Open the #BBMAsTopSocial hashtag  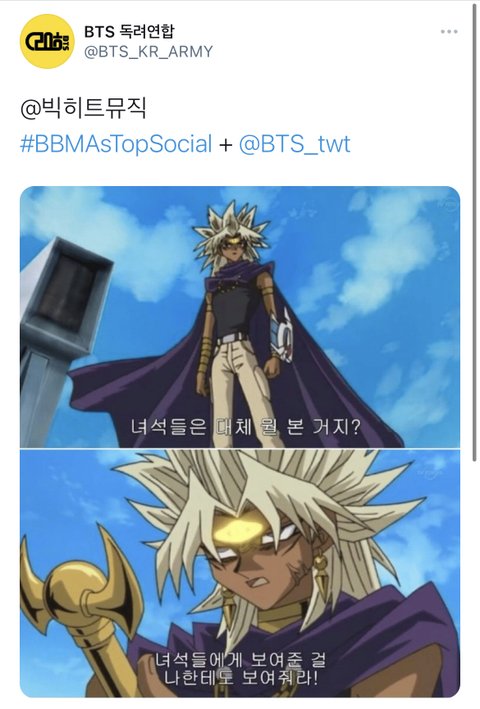coord(116,144)
